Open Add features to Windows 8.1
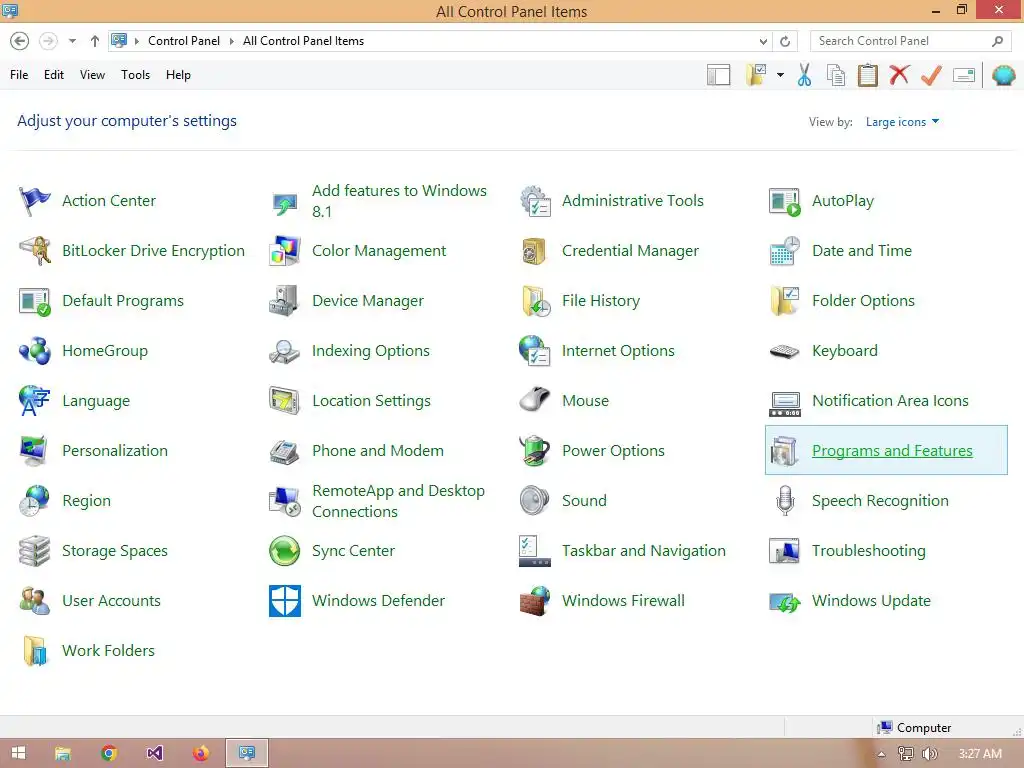 [x=399, y=200]
